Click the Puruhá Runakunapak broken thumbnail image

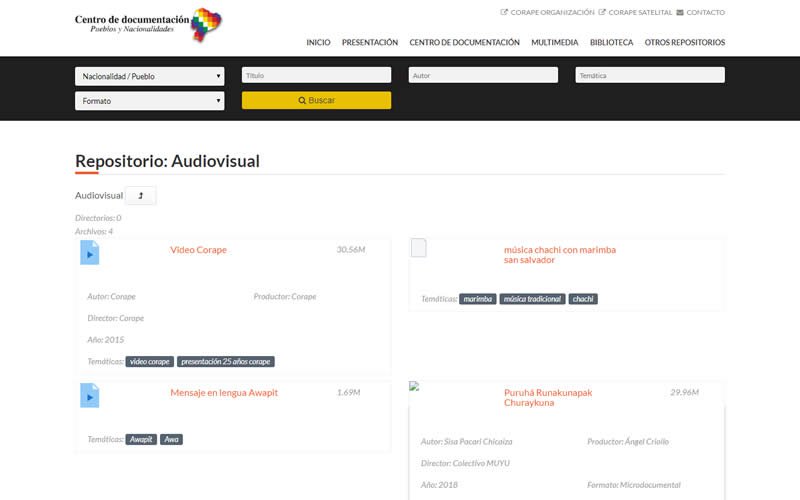pos(414,386)
